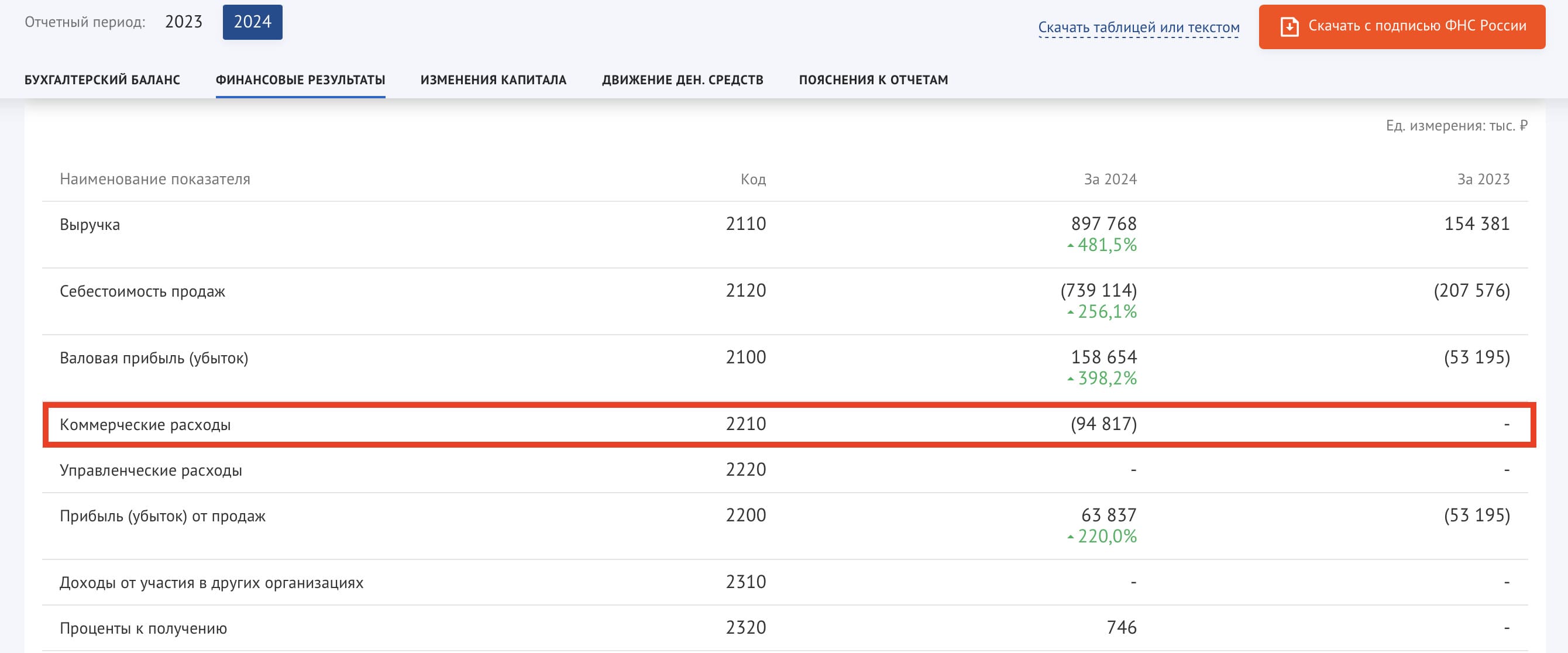Open Скачать таблицей или текстом link
1568x653 pixels.
tap(1139, 28)
